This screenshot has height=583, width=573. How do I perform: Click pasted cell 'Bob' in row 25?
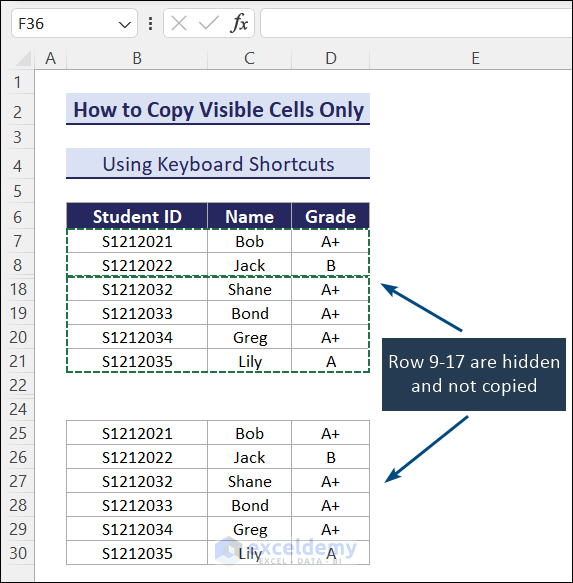click(x=250, y=434)
